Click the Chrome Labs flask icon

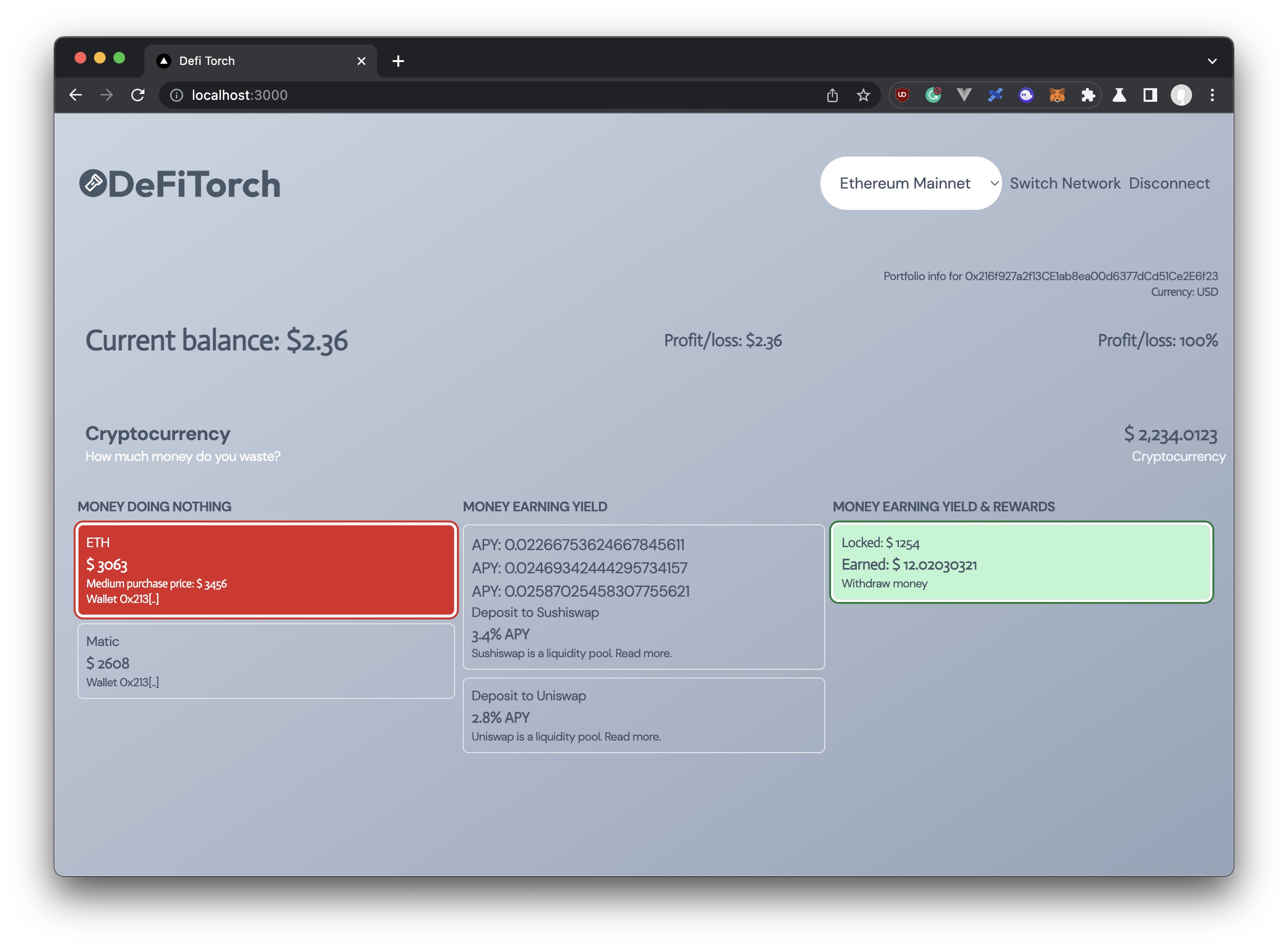click(1119, 95)
